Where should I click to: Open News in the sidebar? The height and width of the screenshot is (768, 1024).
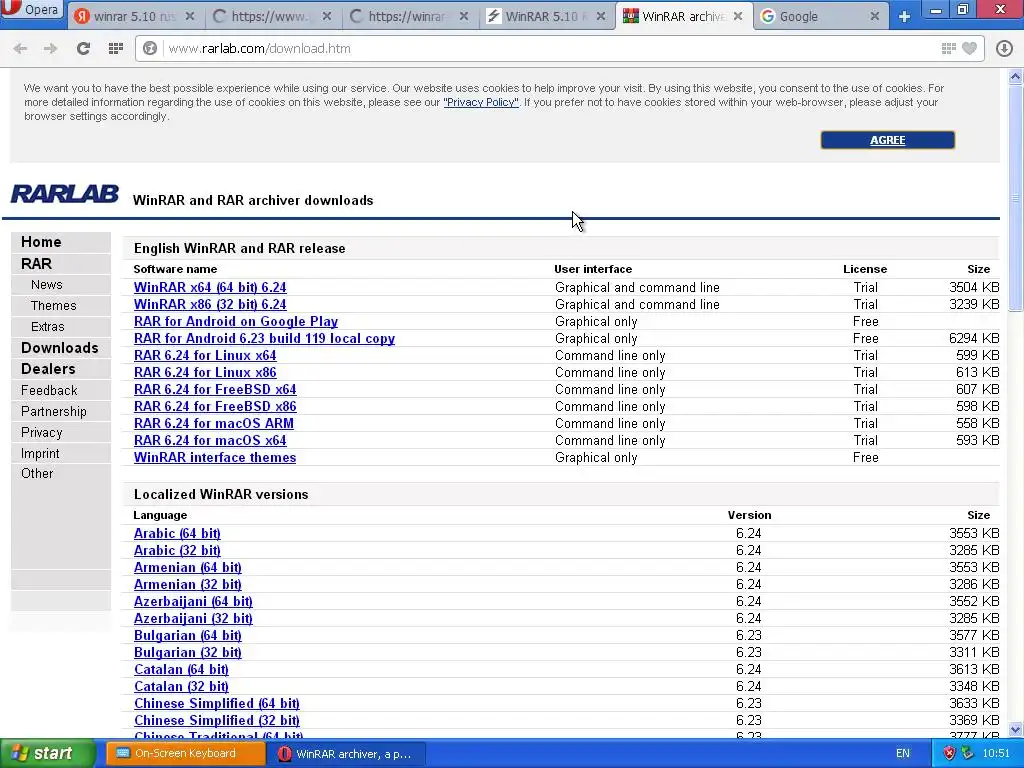tap(46, 285)
